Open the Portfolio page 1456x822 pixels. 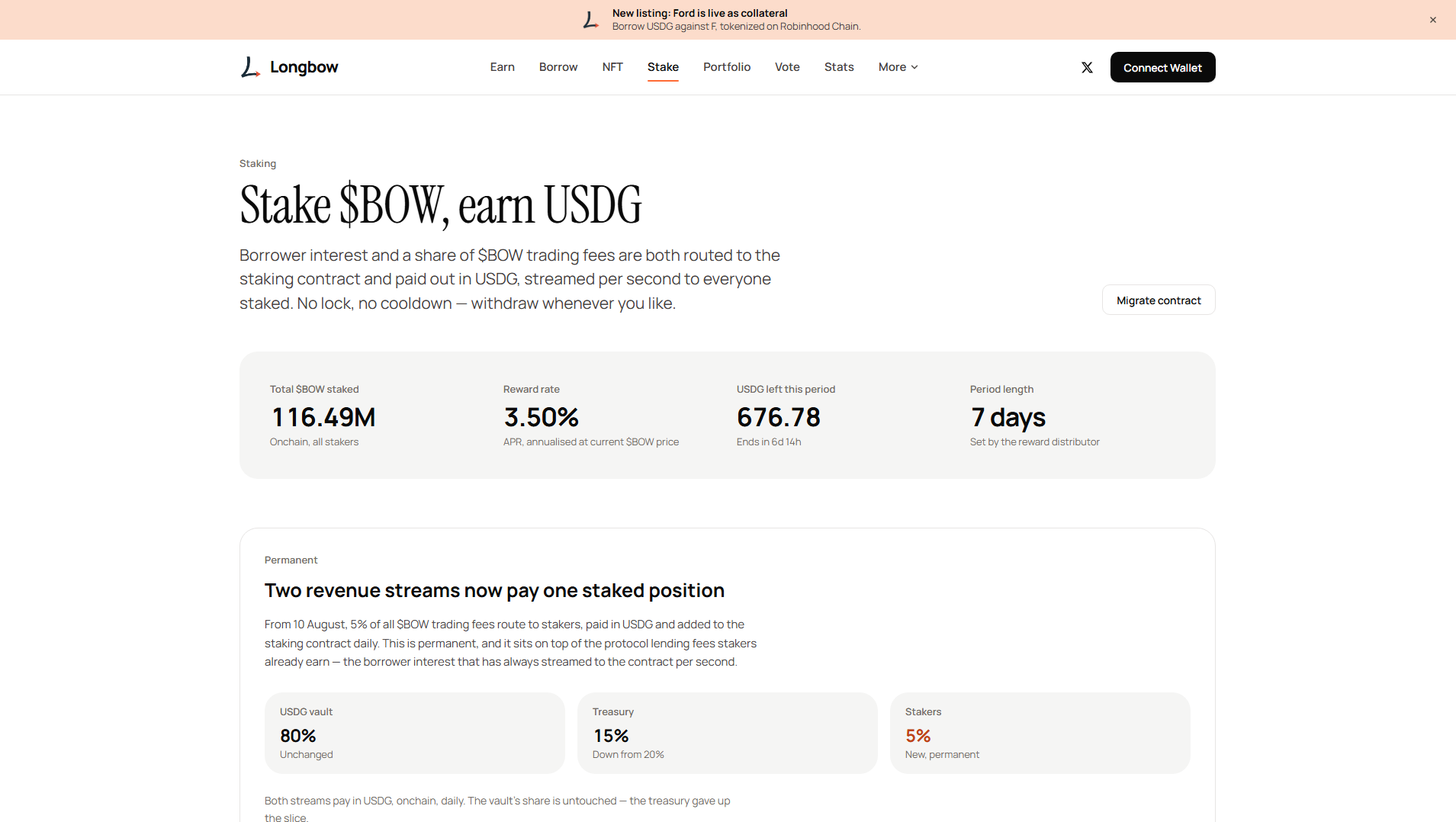click(727, 67)
